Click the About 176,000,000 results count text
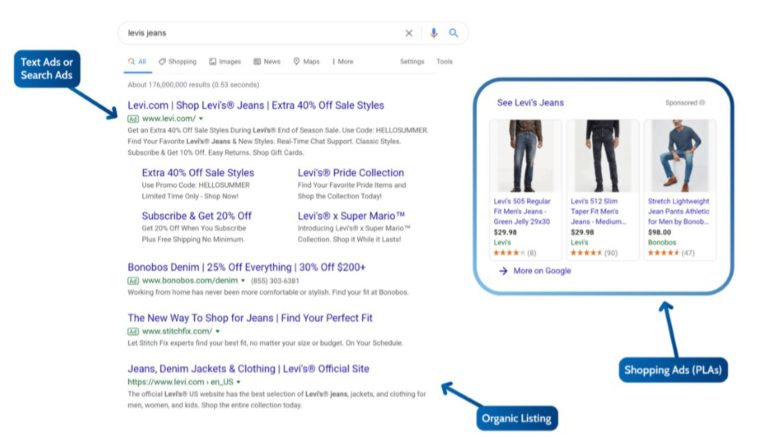Image resolution: width=768 pixels, height=437 pixels. click(193, 85)
